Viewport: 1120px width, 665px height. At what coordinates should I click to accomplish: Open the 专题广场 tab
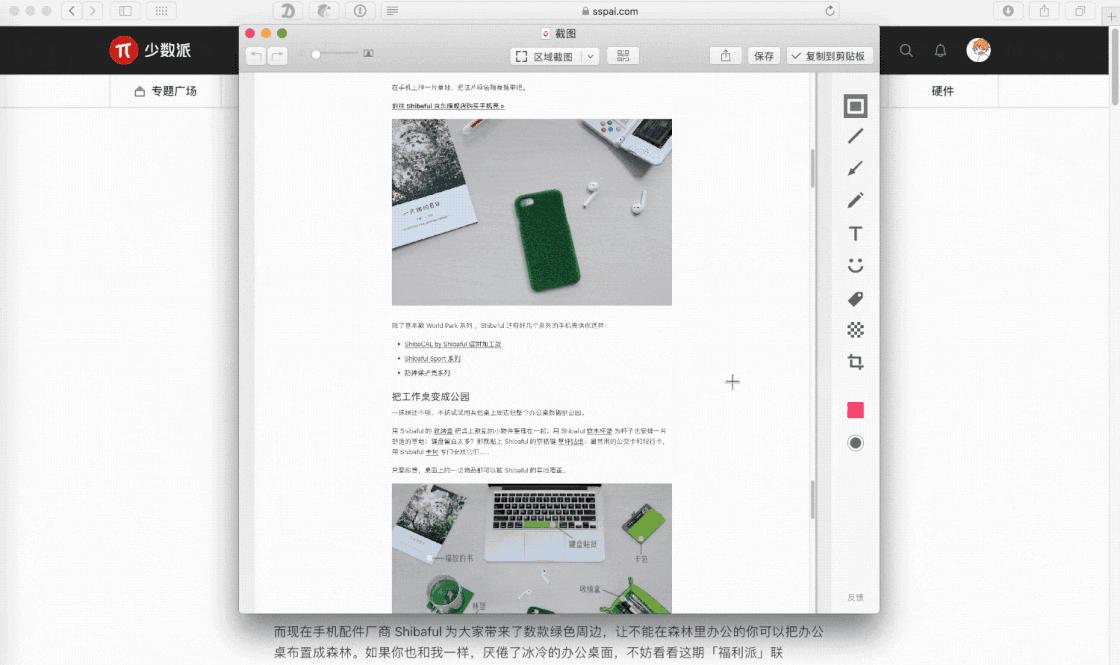tap(166, 91)
